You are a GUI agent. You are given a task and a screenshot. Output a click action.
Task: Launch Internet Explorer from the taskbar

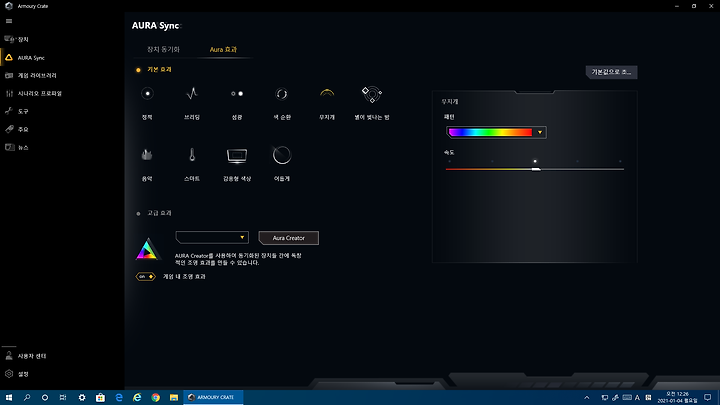click(137, 397)
